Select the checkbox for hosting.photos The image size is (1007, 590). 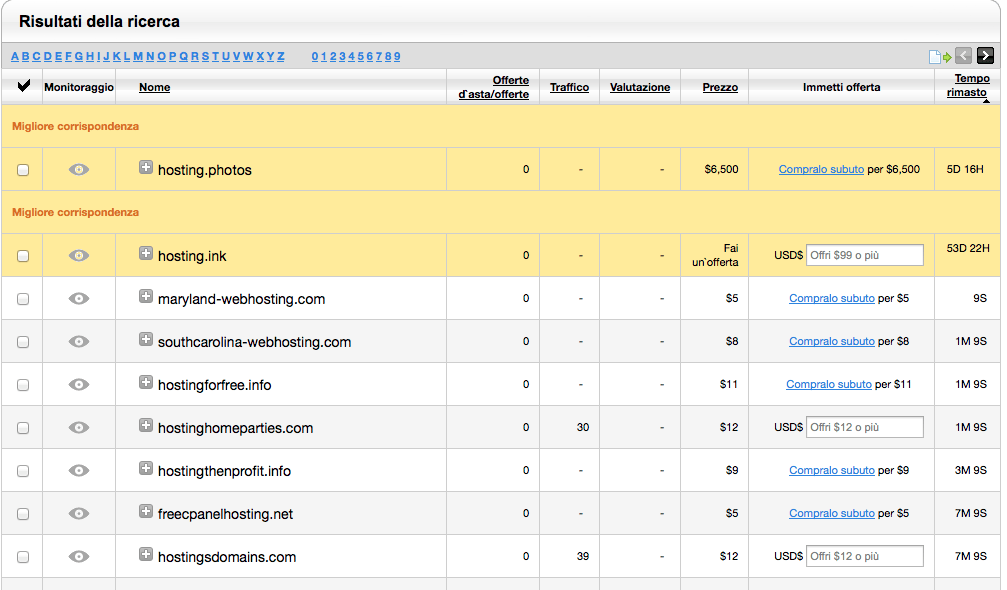22,169
